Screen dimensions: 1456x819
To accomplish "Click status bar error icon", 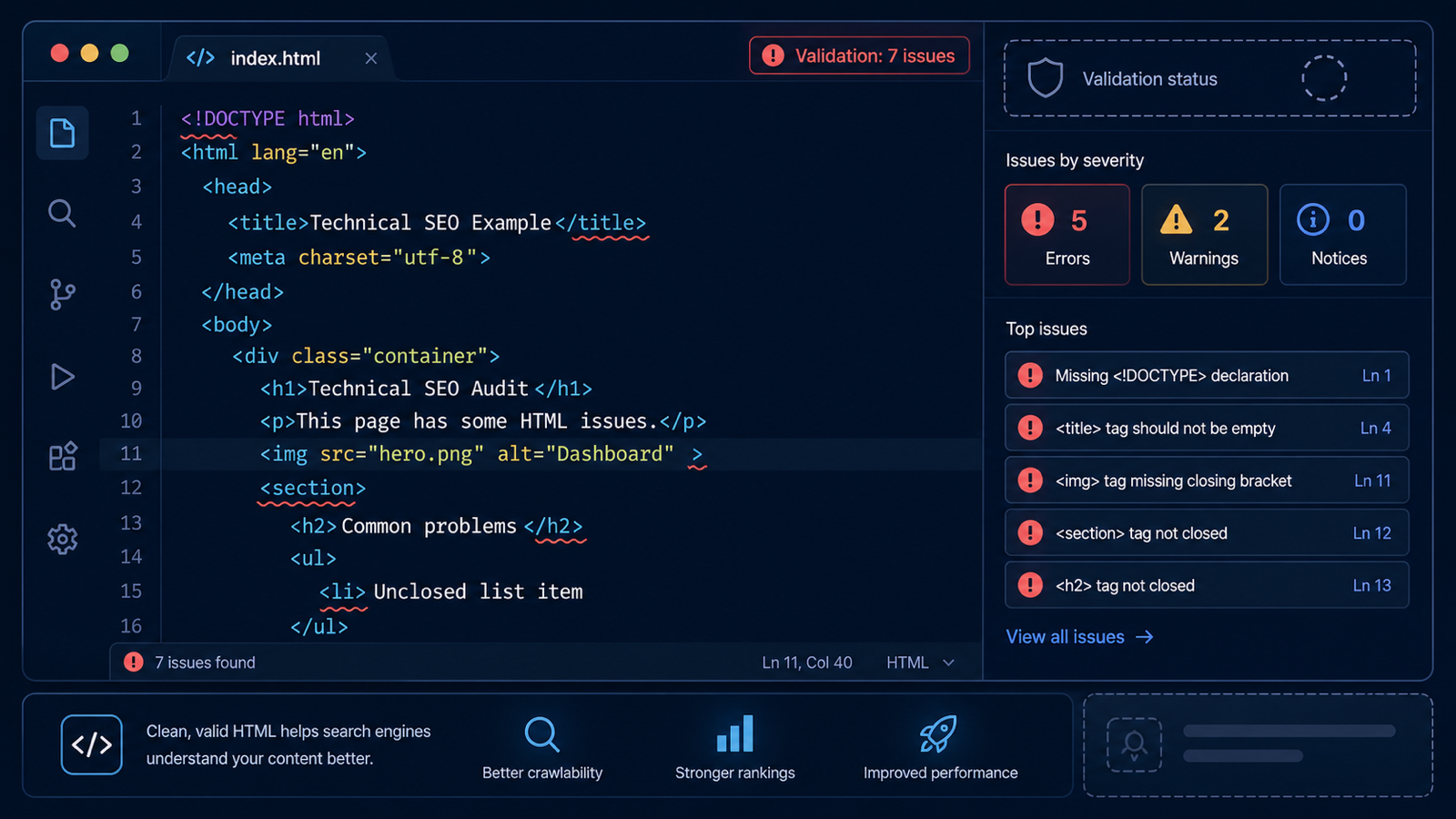I will (134, 662).
